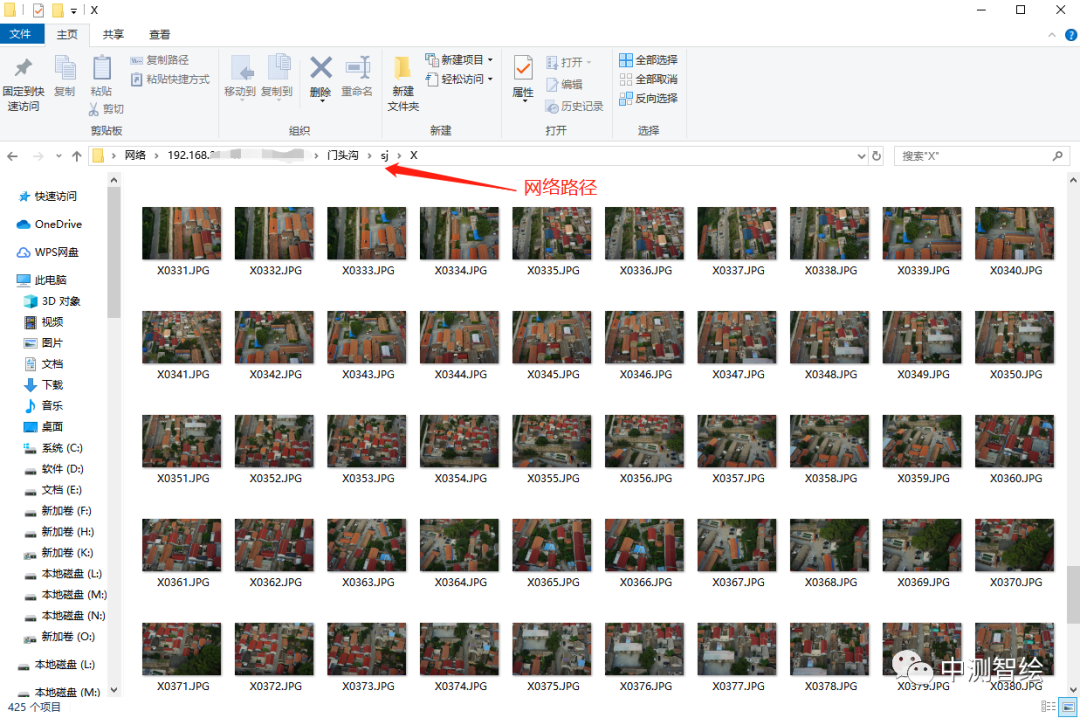This screenshot has height=718, width=1080.
Task: Collapse the ribbon with the chevron
Action: [1052, 34]
